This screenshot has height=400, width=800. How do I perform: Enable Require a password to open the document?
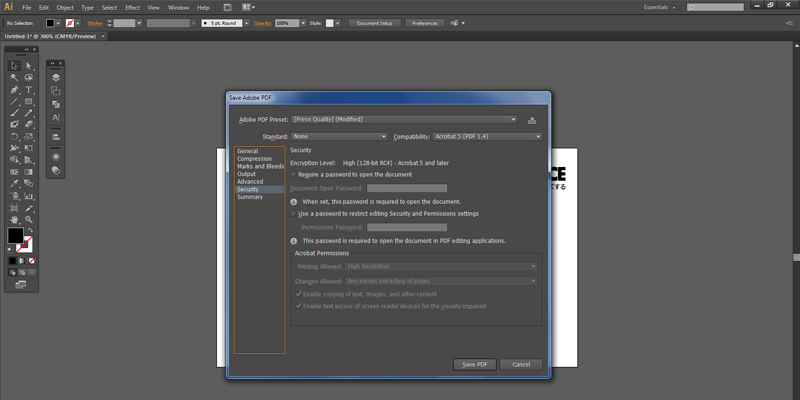click(x=293, y=174)
